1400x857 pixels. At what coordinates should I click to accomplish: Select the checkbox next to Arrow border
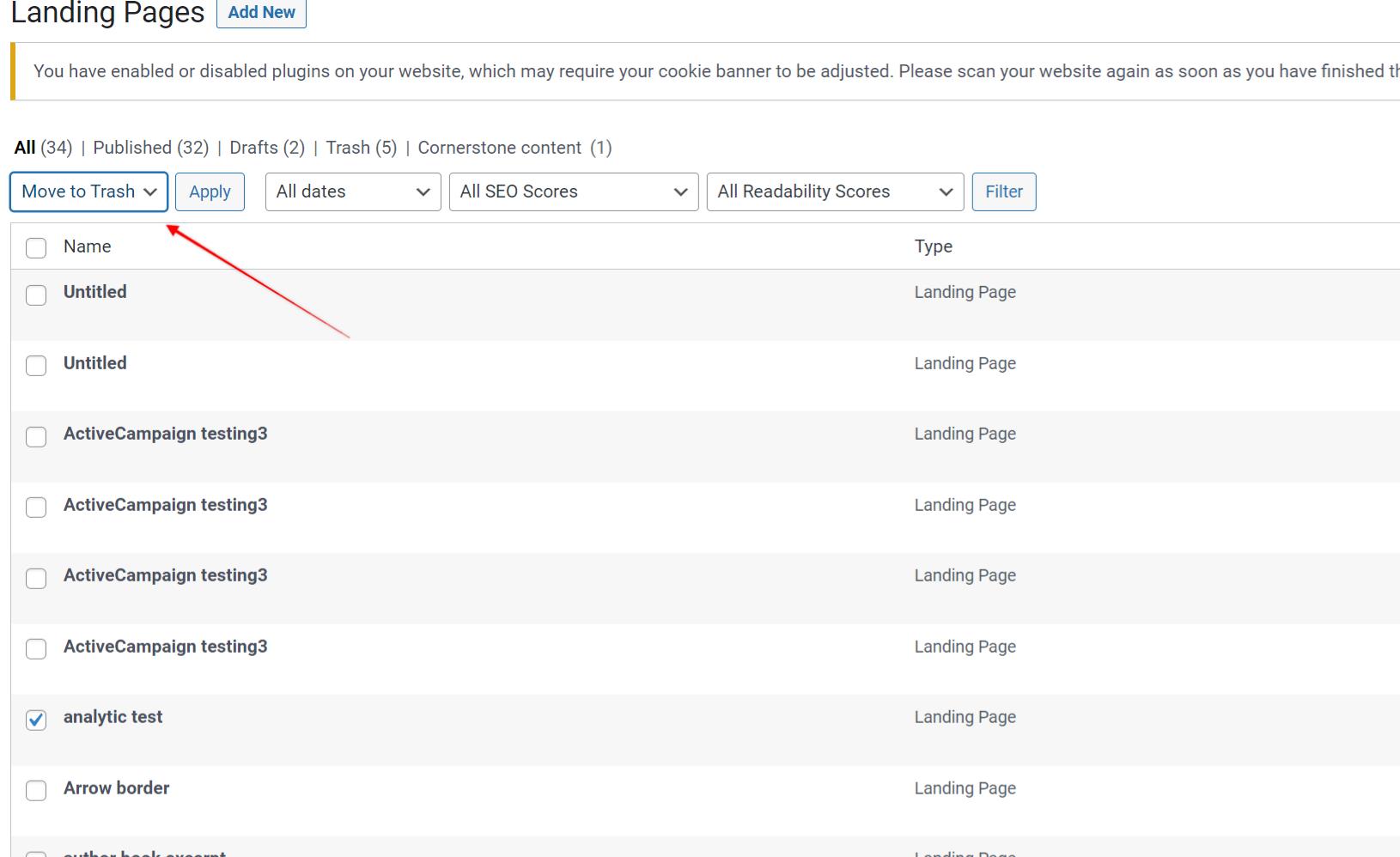tap(35, 790)
